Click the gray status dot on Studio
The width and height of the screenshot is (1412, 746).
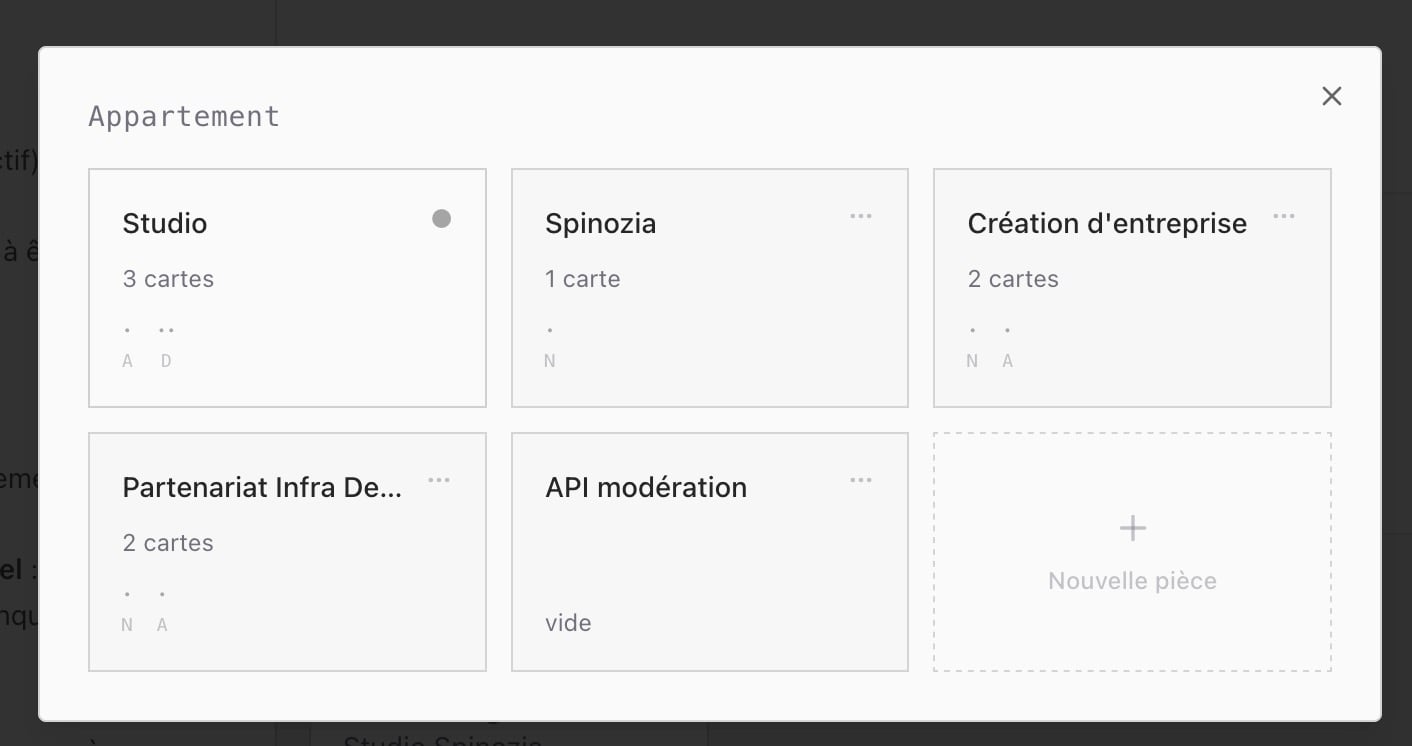pyautogui.click(x=441, y=218)
